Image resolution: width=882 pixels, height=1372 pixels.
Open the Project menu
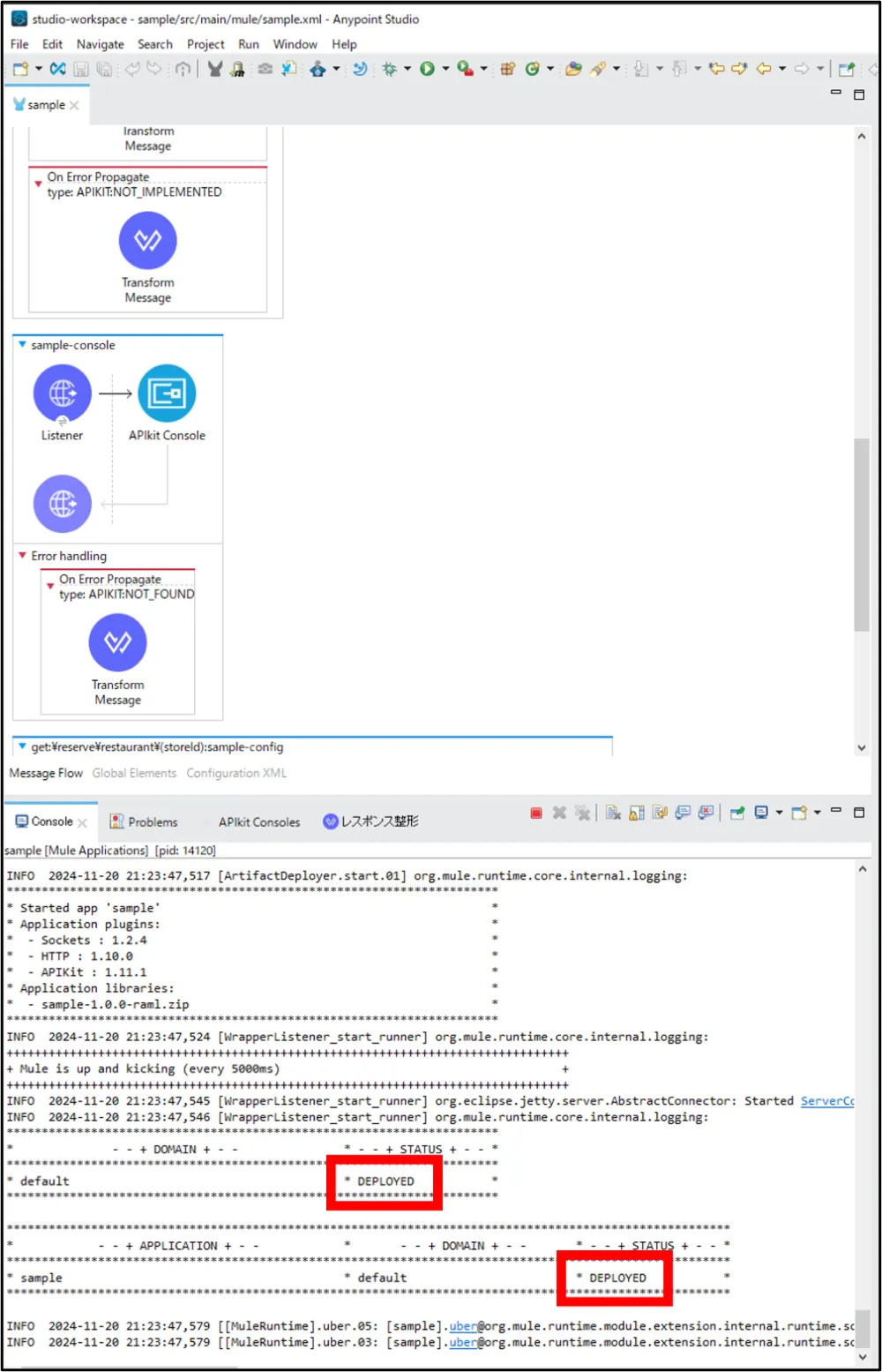206,44
